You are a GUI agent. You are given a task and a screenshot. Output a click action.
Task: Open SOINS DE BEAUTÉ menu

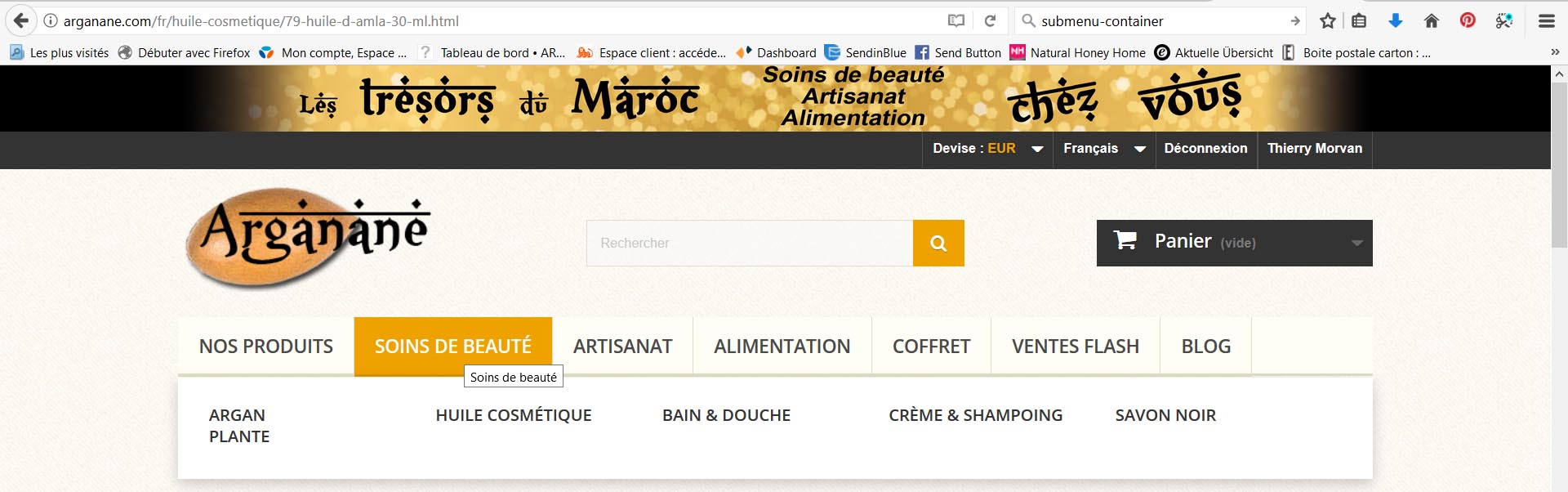(453, 347)
